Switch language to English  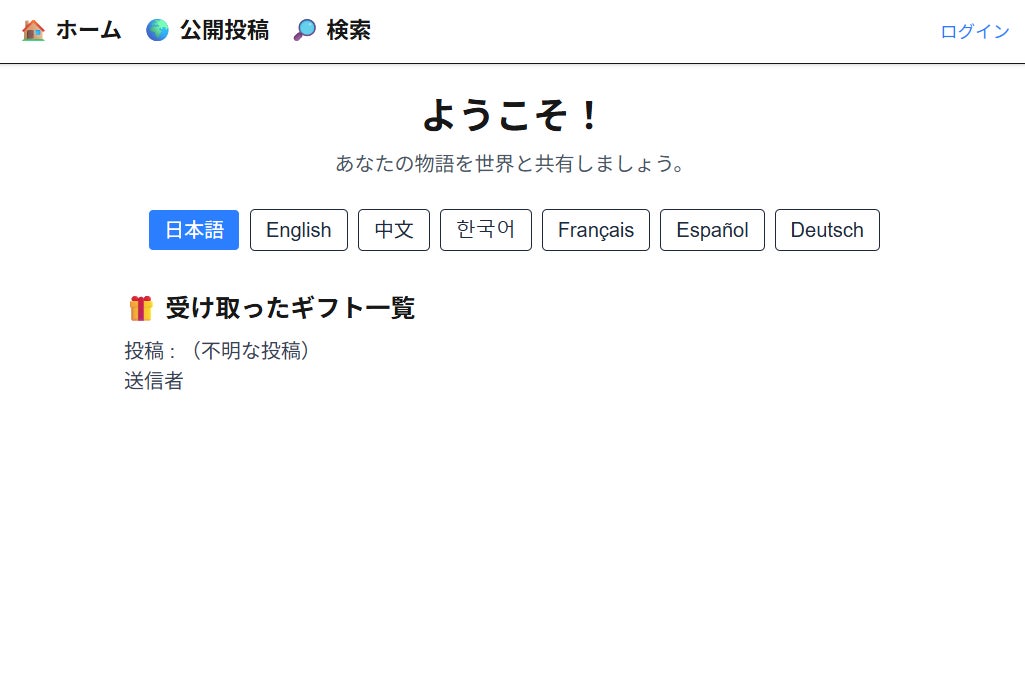pyautogui.click(x=298, y=230)
